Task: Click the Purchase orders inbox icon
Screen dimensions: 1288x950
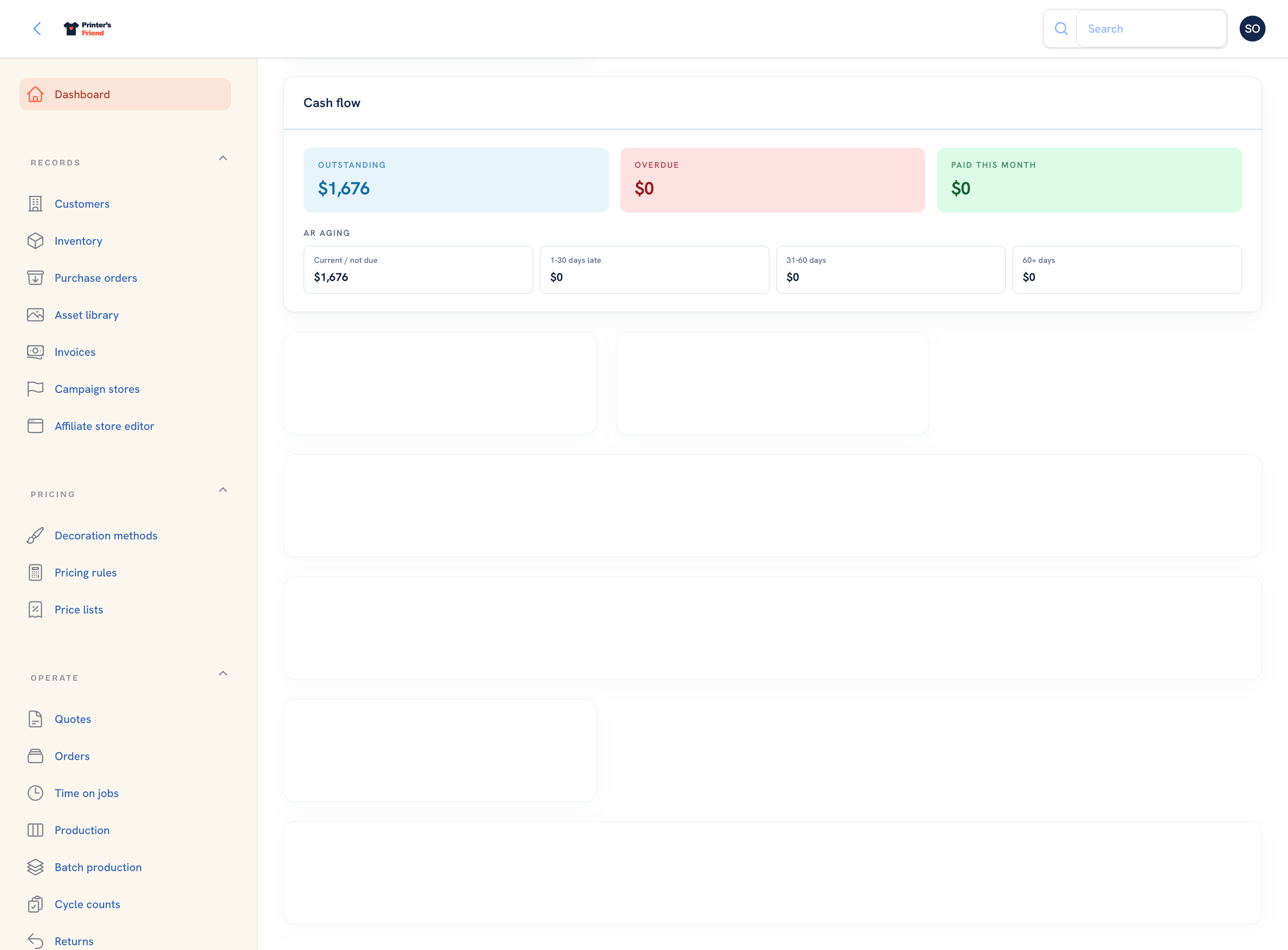Action: [36, 278]
